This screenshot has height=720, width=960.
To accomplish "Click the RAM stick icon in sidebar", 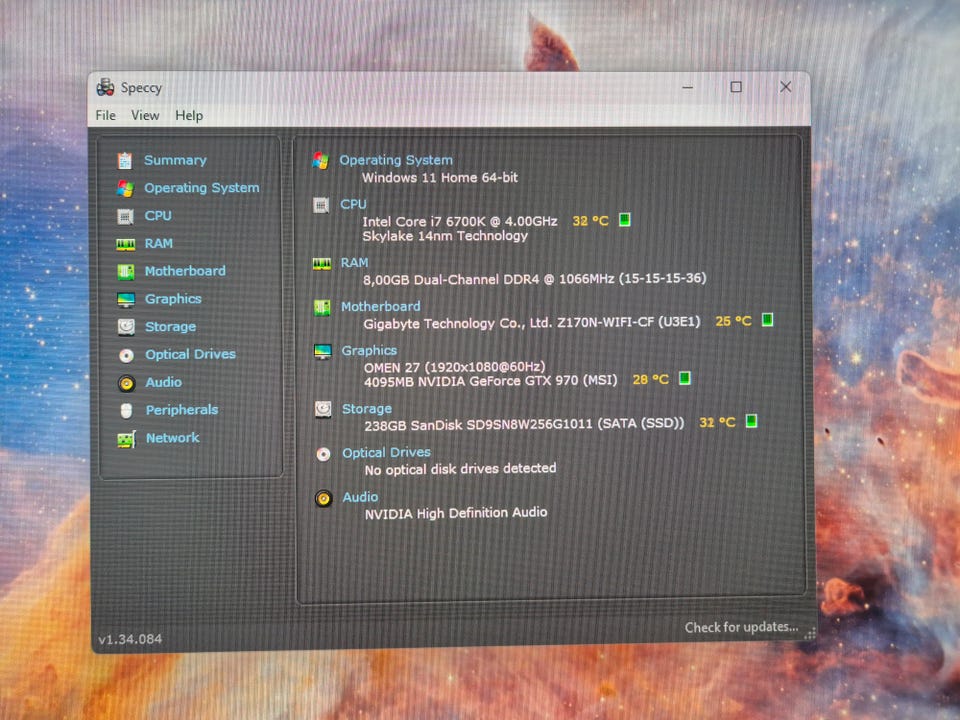I will click(x=126, y=244).
